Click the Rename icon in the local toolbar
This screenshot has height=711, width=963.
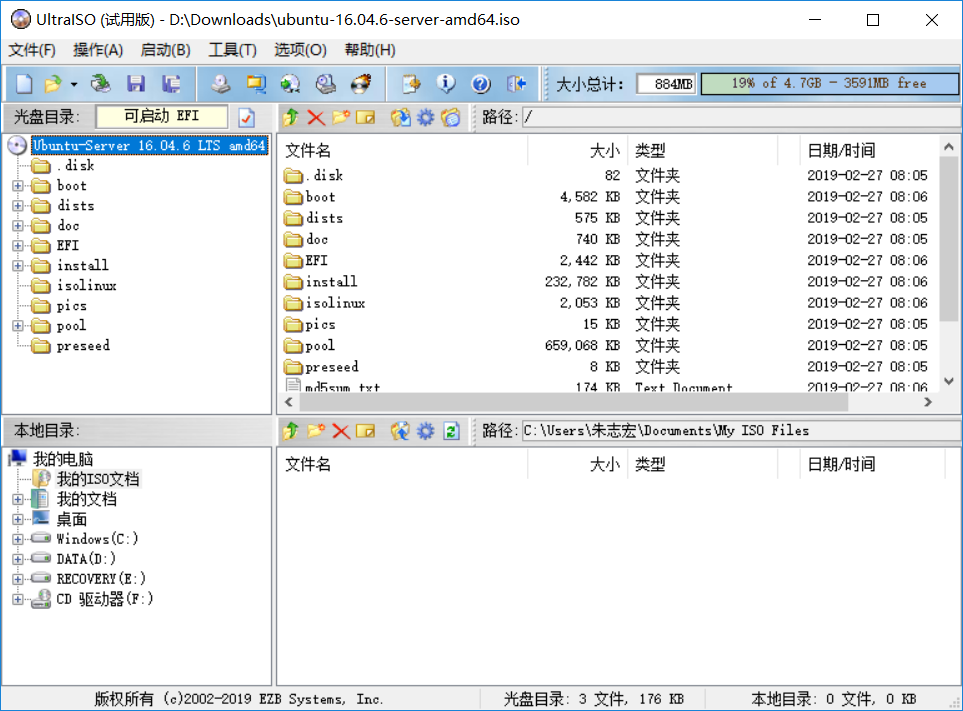click(365, 431)
